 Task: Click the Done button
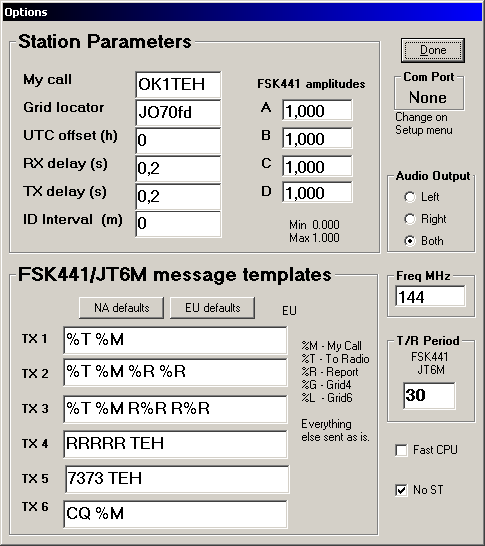pos(433,50)
